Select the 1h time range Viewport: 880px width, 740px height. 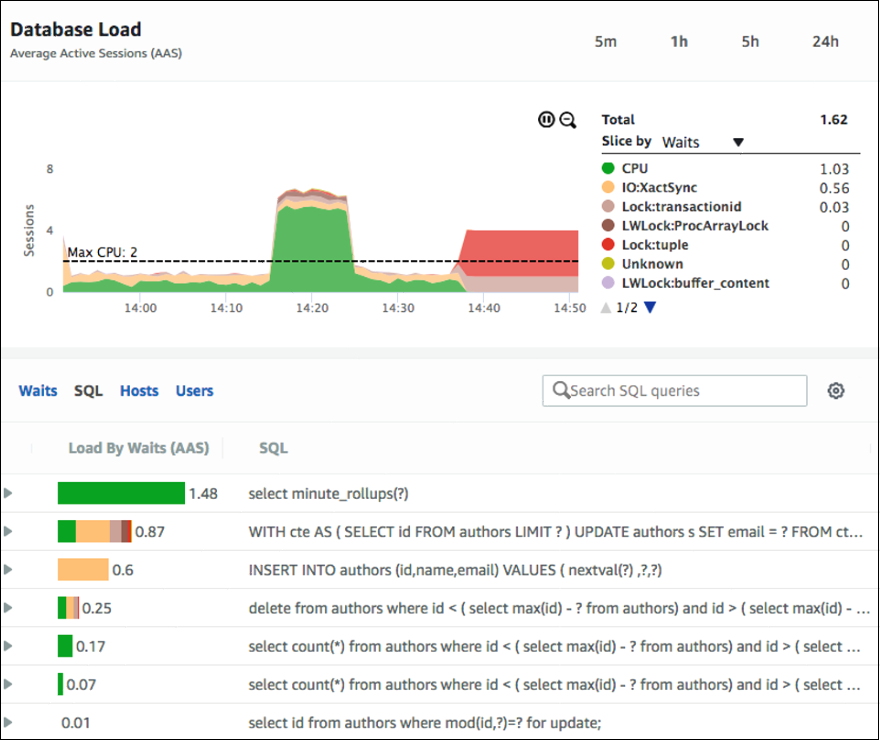[679, 41]
